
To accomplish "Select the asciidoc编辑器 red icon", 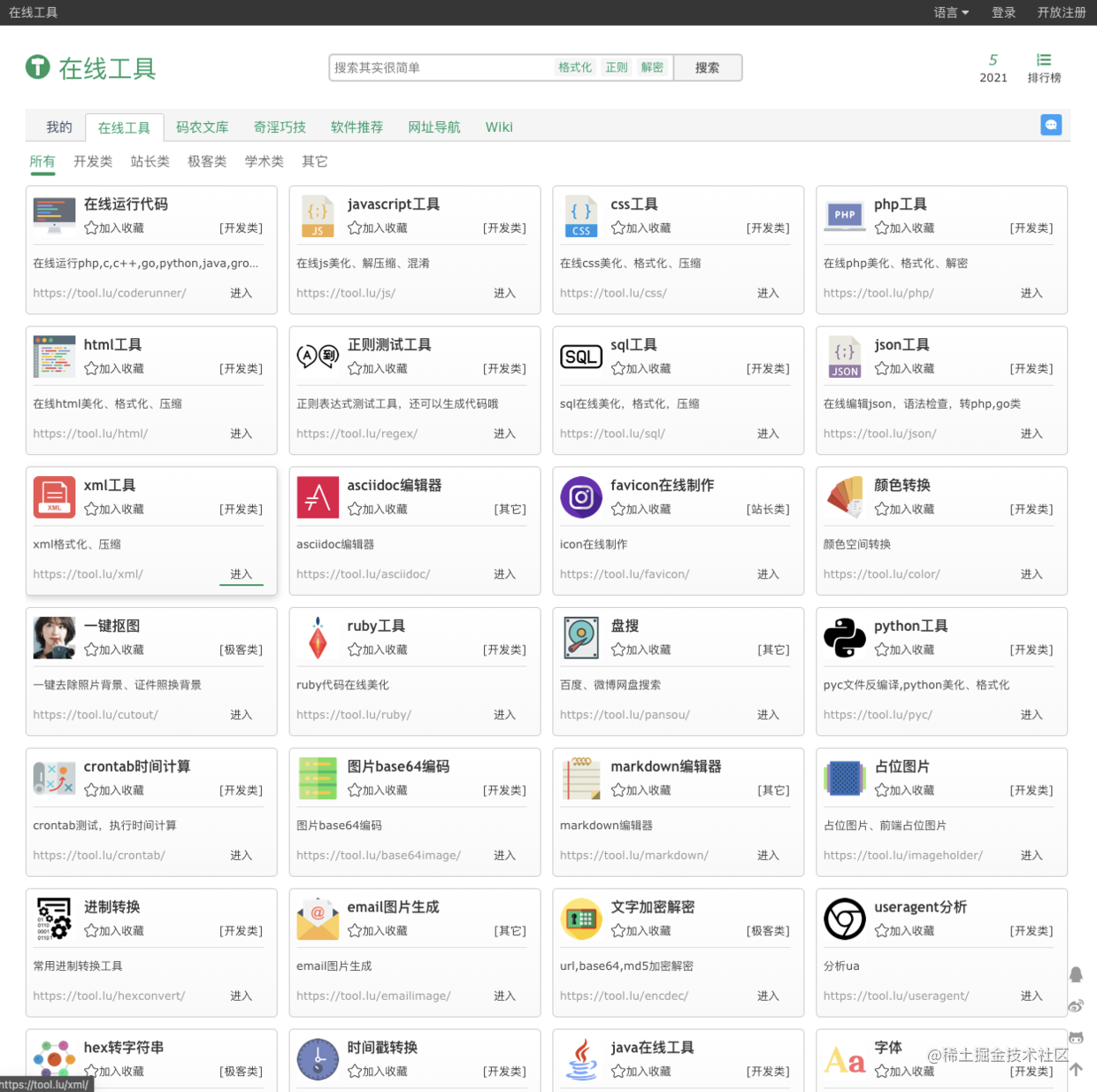I will 318,497.
